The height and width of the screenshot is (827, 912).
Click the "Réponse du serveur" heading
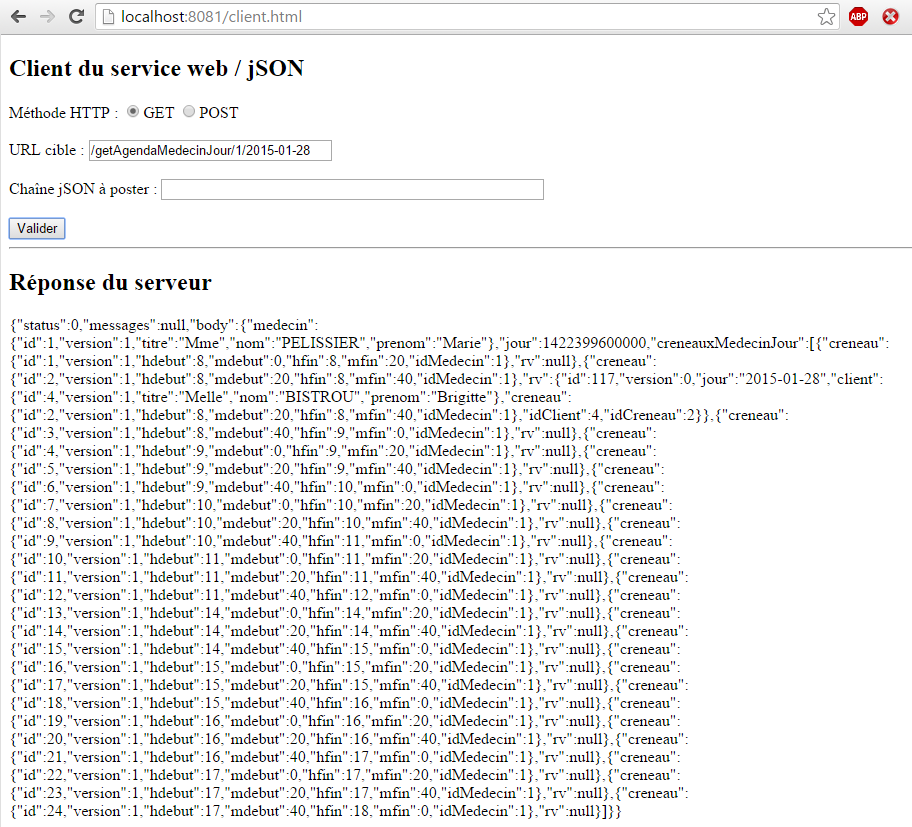coord(110,283)
